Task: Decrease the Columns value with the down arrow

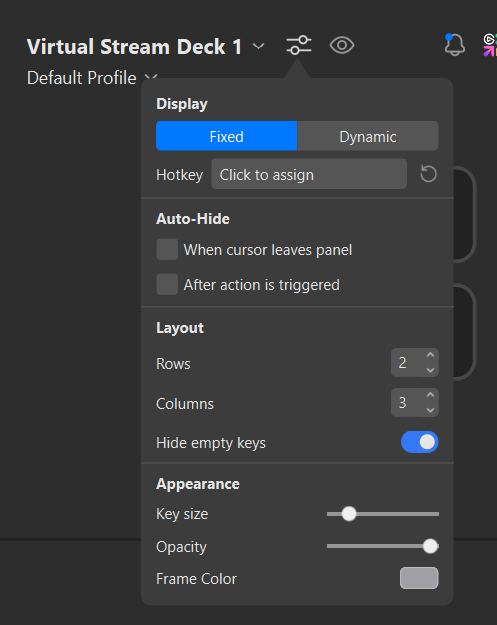Action: (x=430, y=410)
